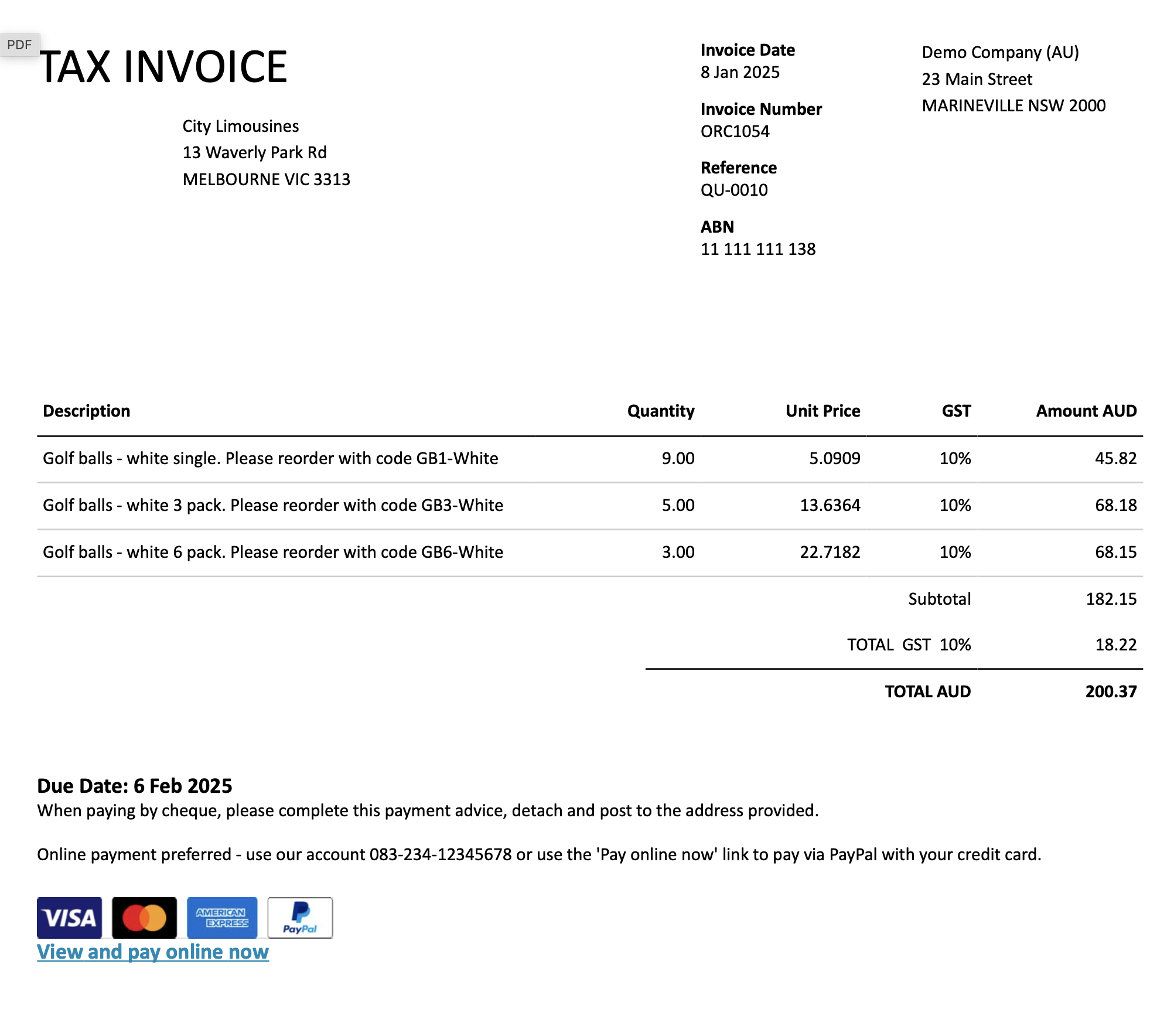Click the American Express icon

pos(221,917)
